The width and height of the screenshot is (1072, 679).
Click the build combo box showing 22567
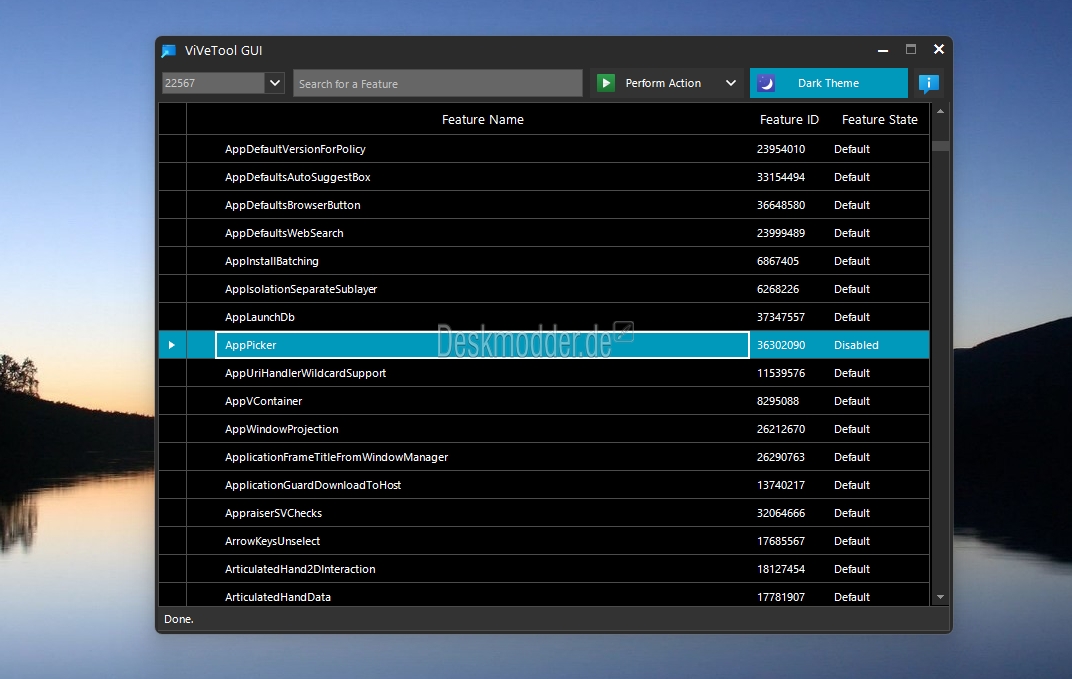pyautogui.click(x=212, y=83)
